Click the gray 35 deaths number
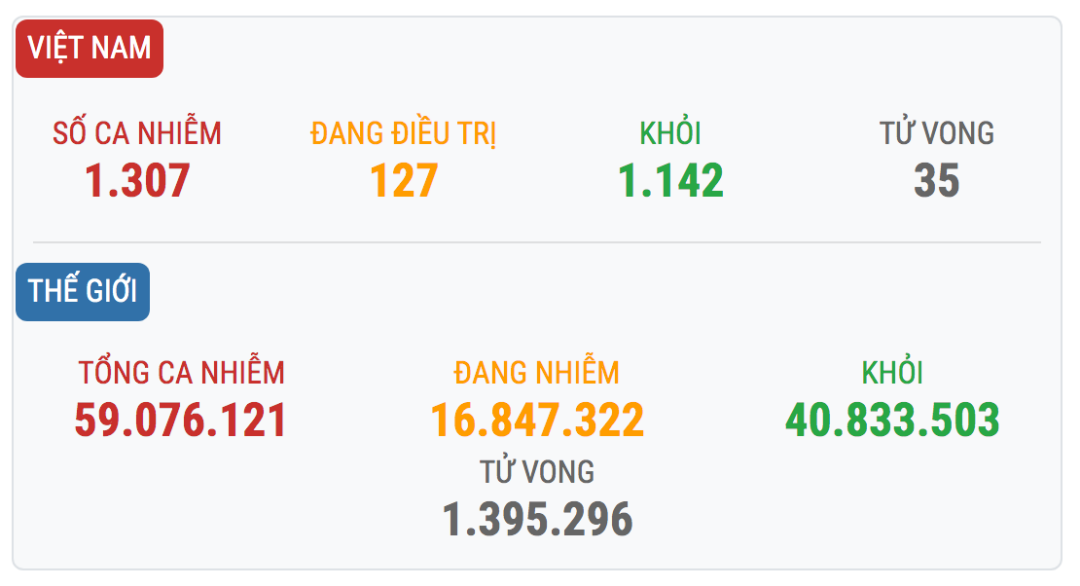1080x586 pixels. coord(937,181)
